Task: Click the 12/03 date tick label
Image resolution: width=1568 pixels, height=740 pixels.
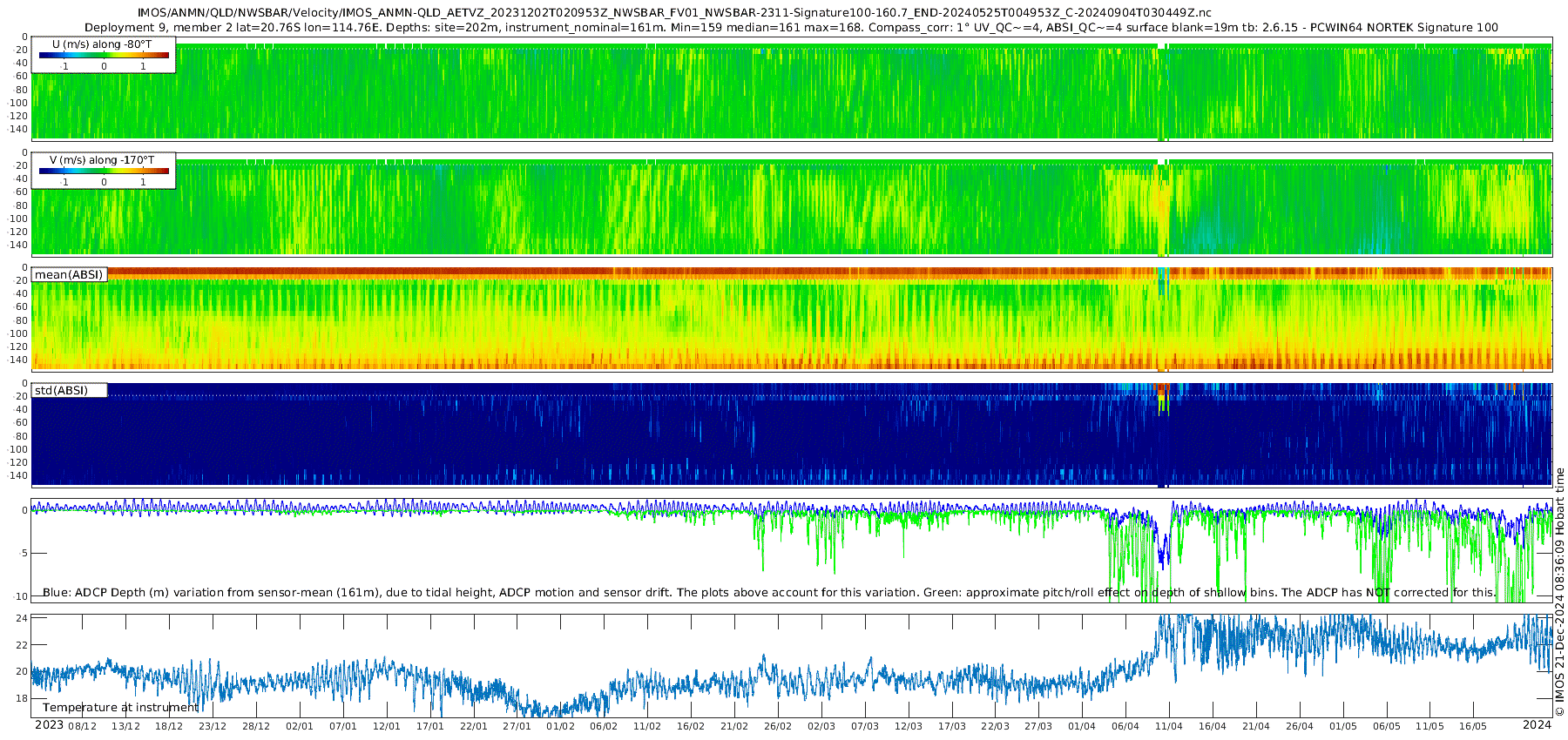Action: (x=909, y=727)
